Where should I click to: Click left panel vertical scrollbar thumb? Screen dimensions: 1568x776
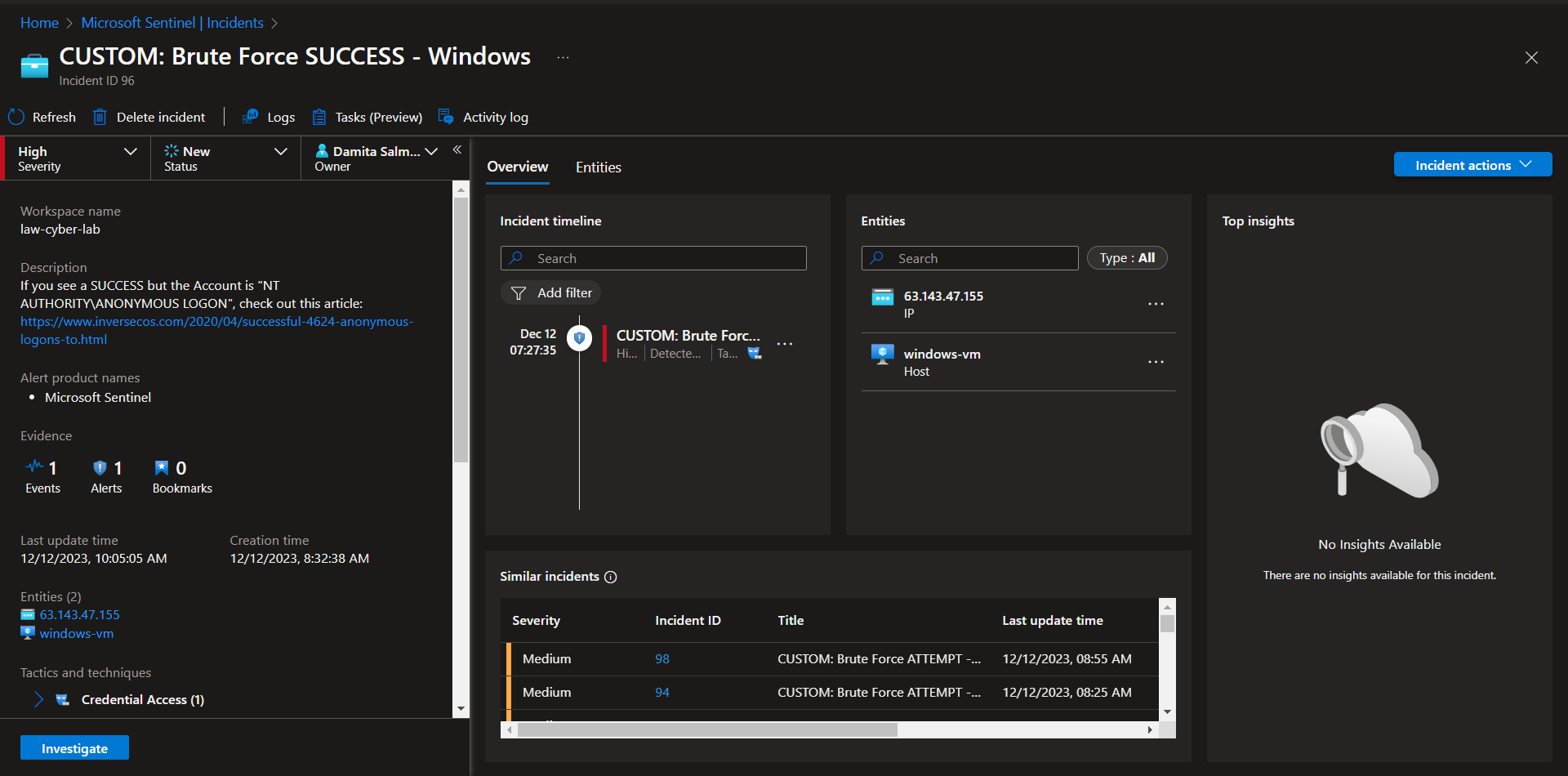click(461, 329)
